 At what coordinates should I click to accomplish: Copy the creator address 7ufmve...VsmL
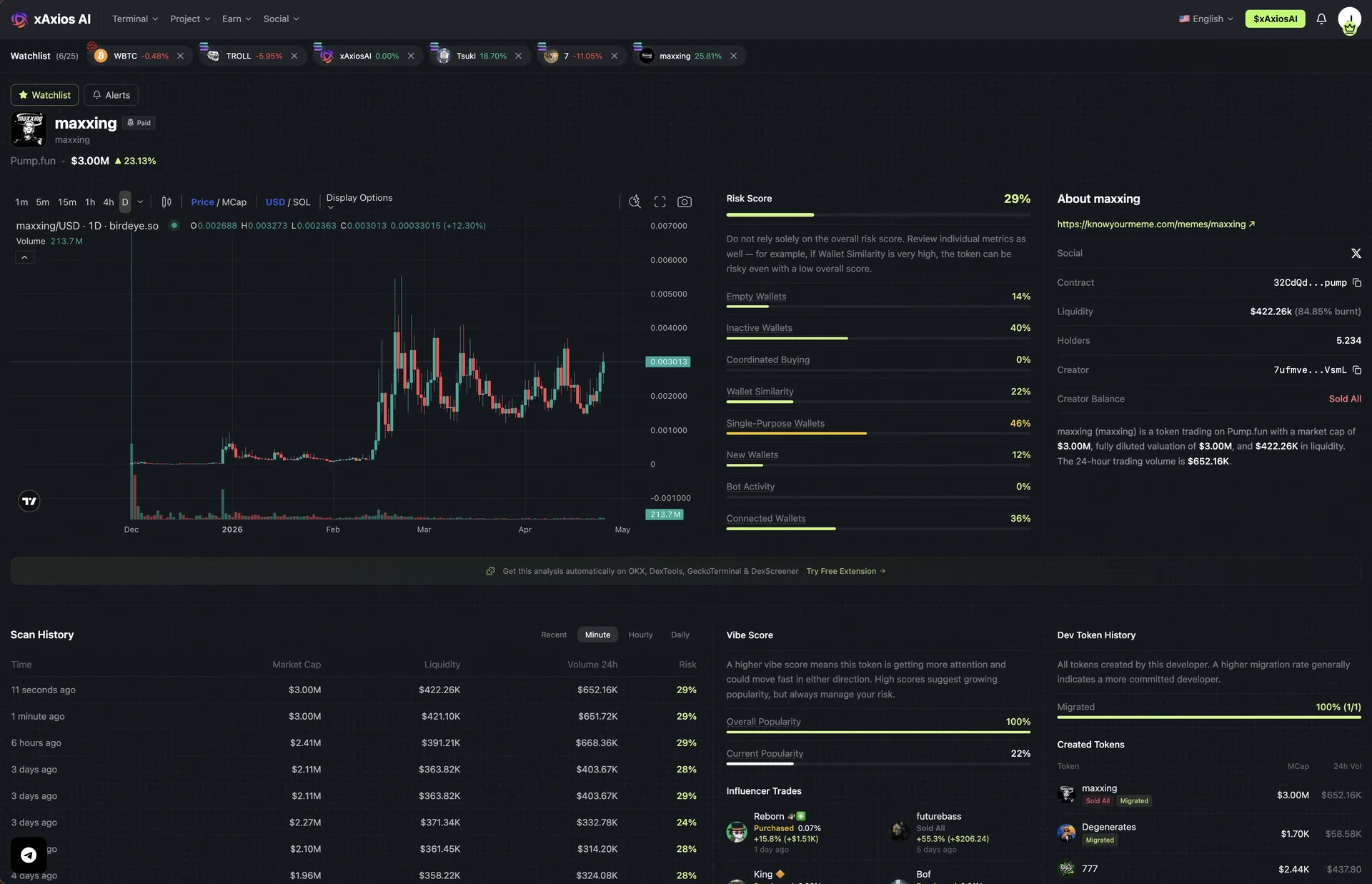click(x=1356, y=369)
